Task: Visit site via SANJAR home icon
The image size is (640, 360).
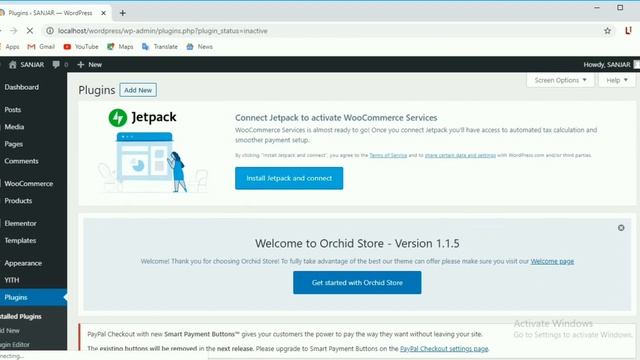Action: (26, 64)
